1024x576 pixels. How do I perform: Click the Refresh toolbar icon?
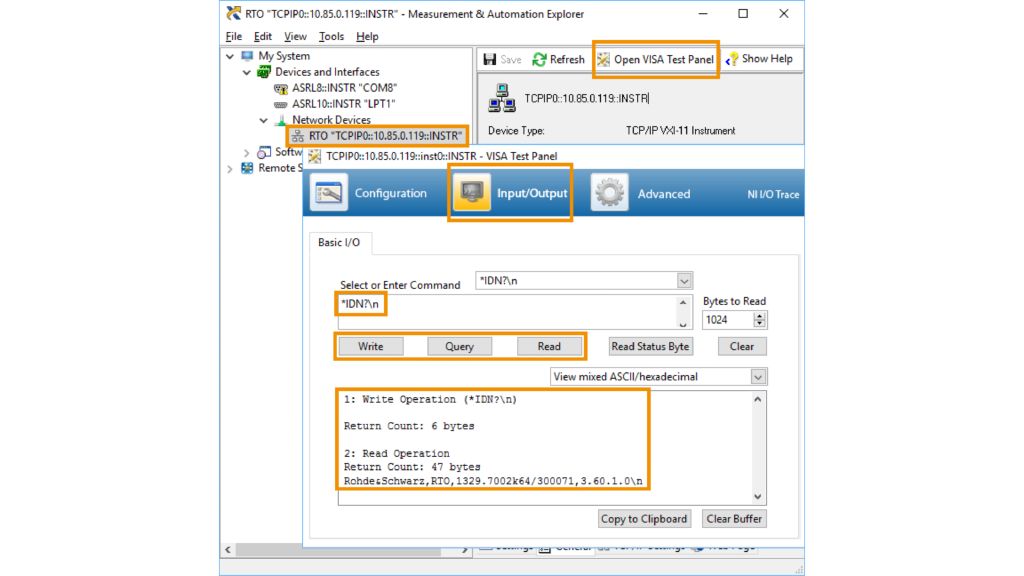[540, 59]
